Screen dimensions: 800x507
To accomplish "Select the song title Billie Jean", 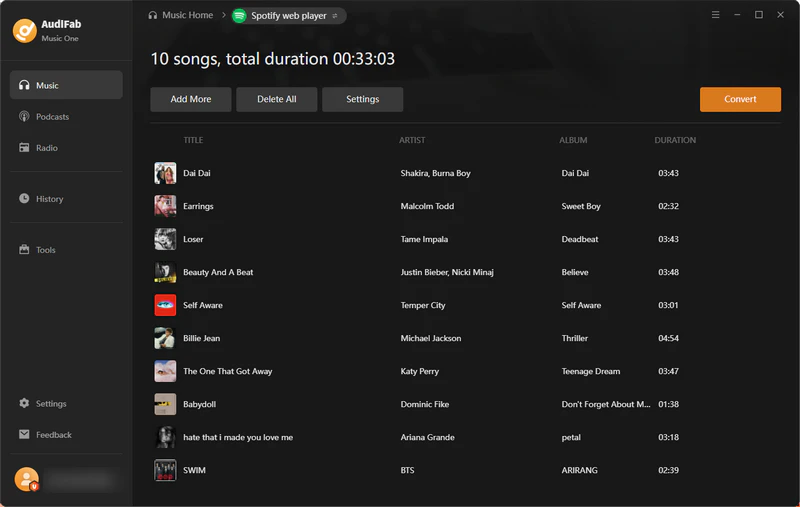I will [202, 338].
